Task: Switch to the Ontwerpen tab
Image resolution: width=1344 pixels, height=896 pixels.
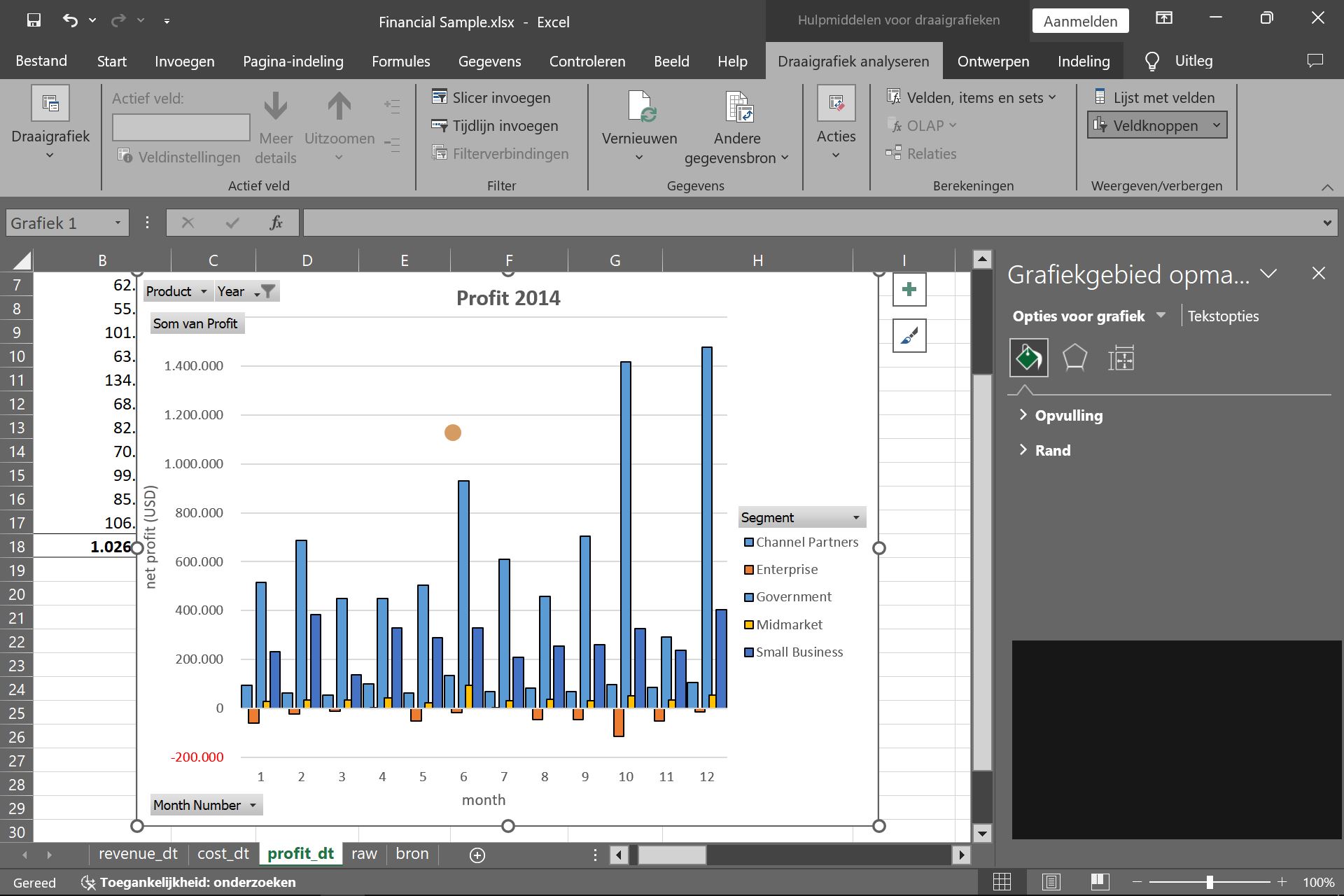Action: click(993, 61)
